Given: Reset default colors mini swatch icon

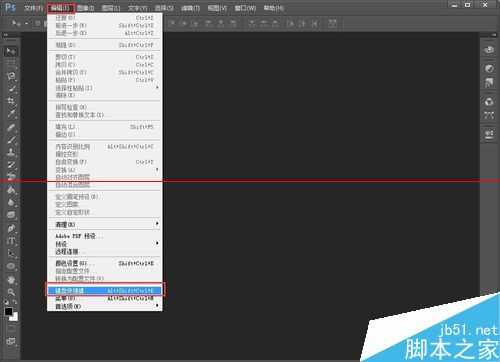Looking at the screenshot, I should click(7, 302).
